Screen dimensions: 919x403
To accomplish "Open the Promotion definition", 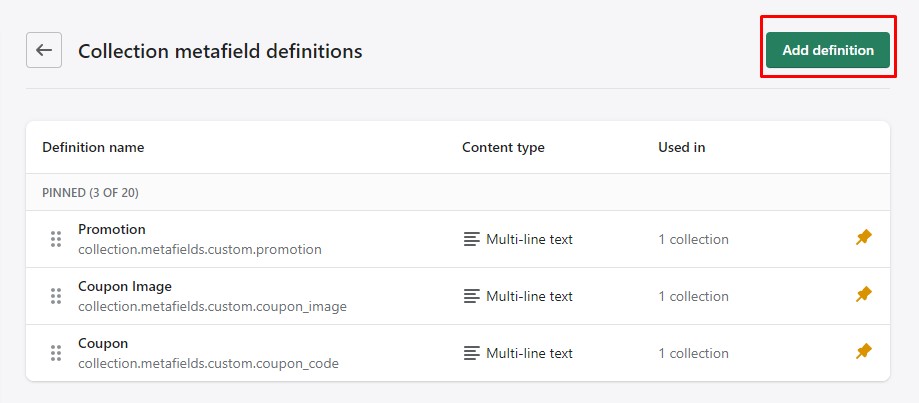I will pos(112,229).
